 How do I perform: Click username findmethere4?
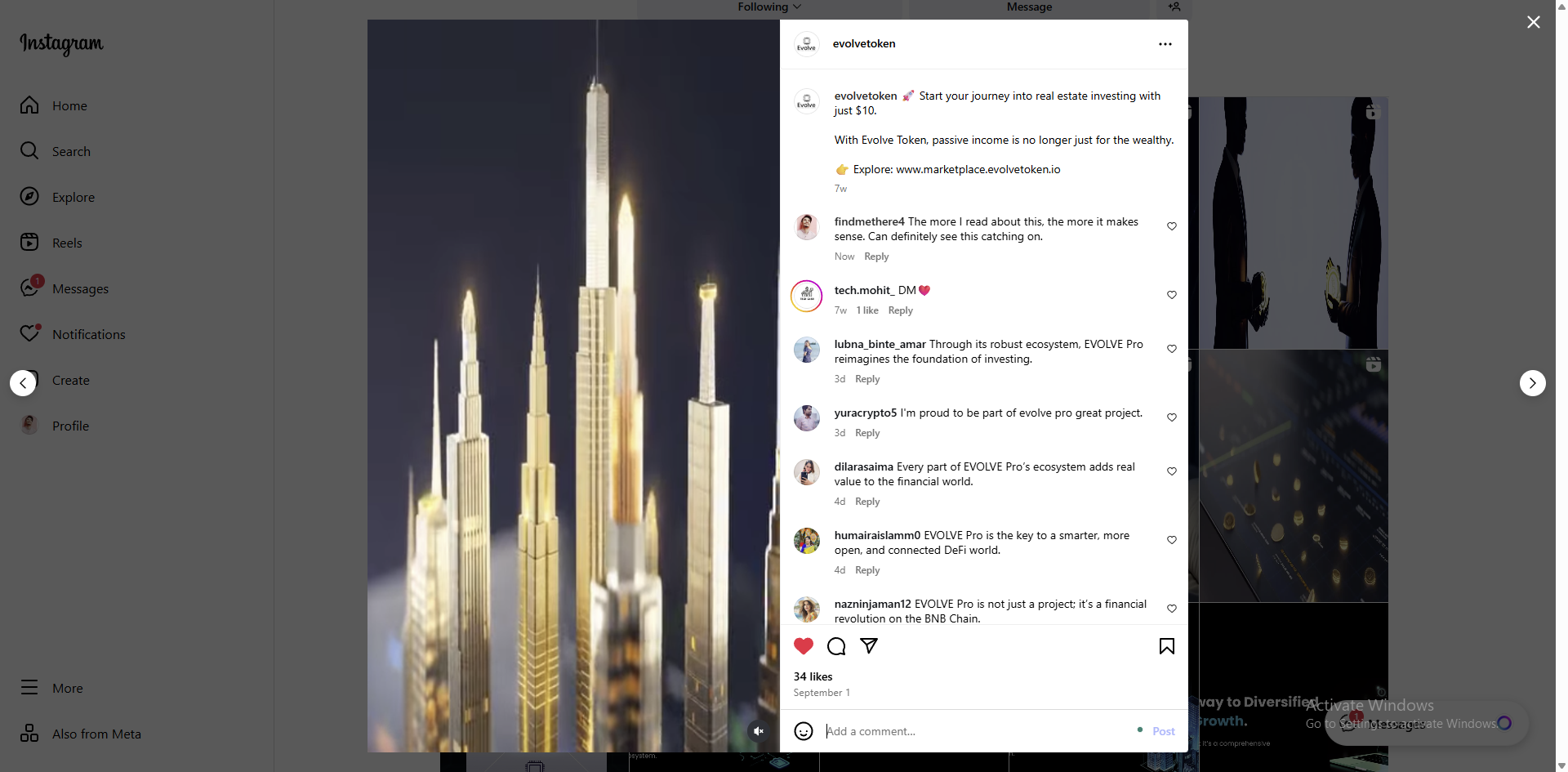pyautogui.click(x=870, y=222)
